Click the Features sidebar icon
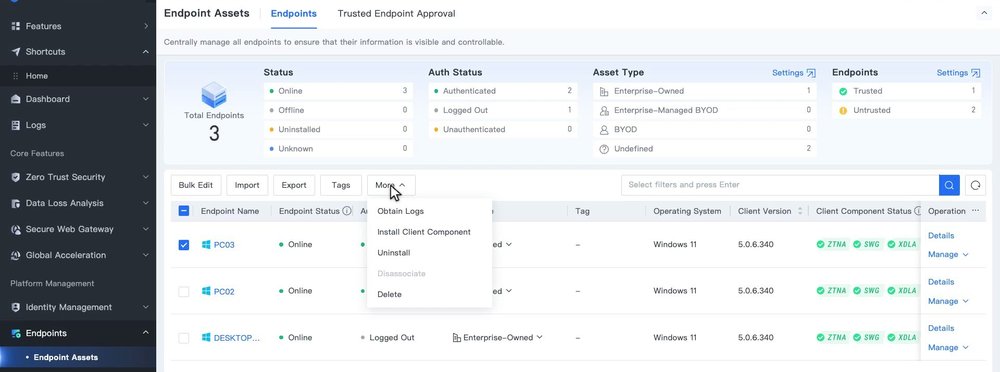 (x=16, y=26)
